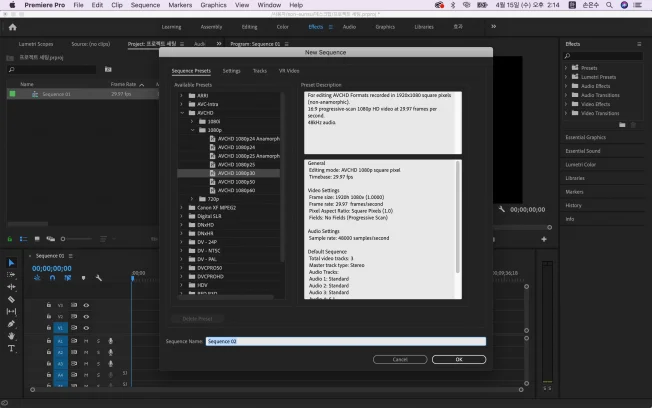Viewport: 652px width, 408px height.
Task: Switch to Settings tab in New Sequence
Action: pos(231,71)
